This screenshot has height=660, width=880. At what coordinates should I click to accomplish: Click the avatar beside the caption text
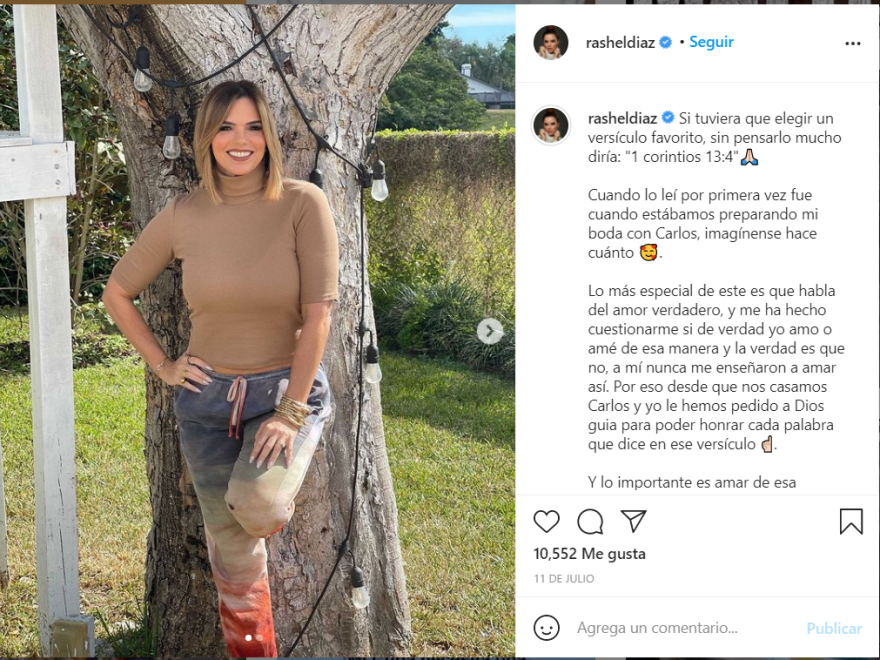(551, 125)
